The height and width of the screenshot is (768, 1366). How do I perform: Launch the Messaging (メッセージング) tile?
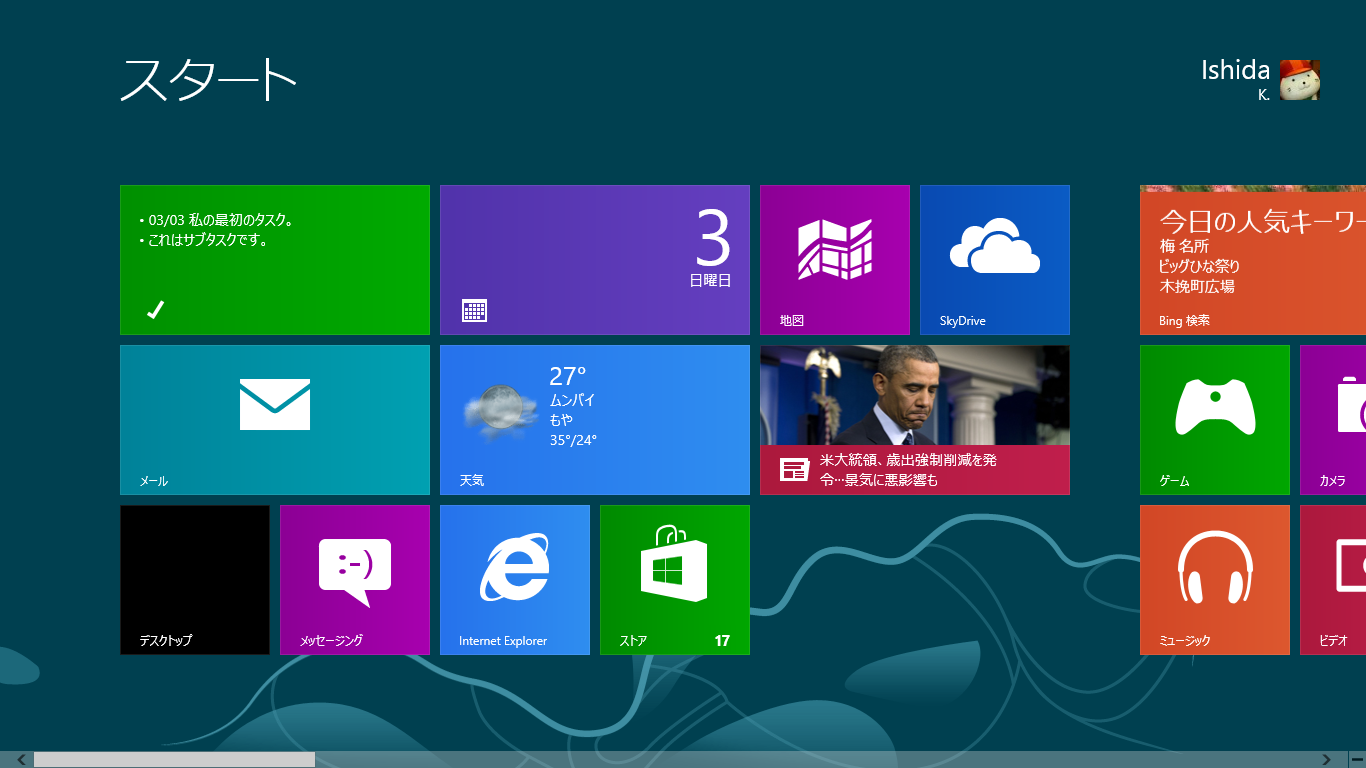pos(355,580)
